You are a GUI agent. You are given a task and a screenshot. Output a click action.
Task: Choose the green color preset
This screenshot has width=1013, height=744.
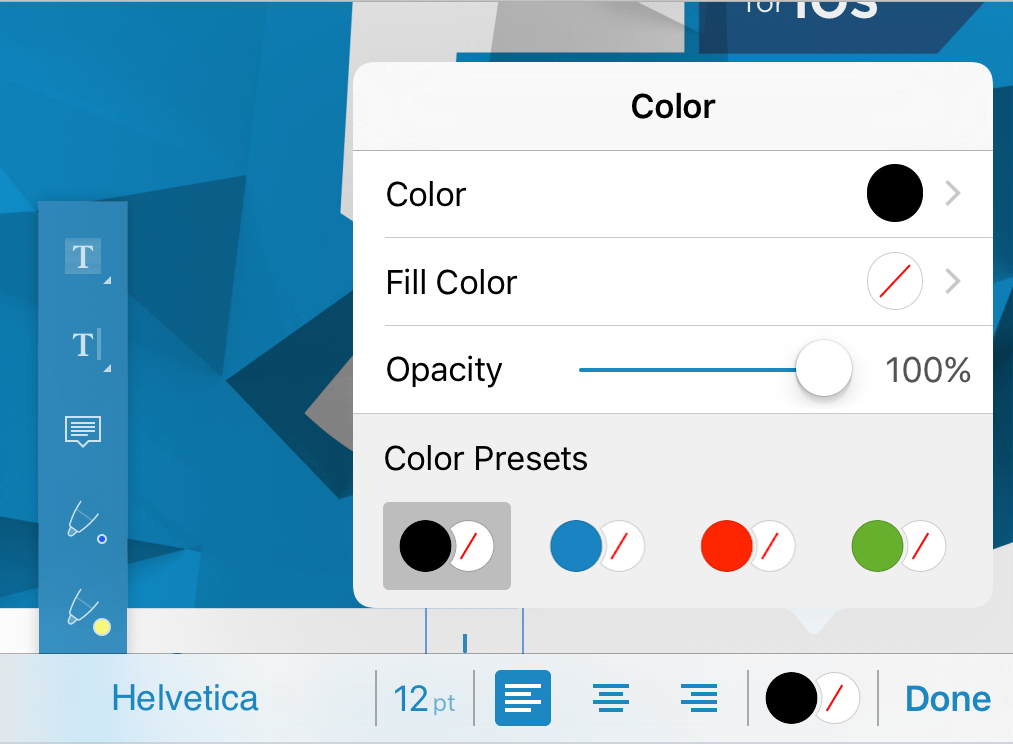coord(898,546)
